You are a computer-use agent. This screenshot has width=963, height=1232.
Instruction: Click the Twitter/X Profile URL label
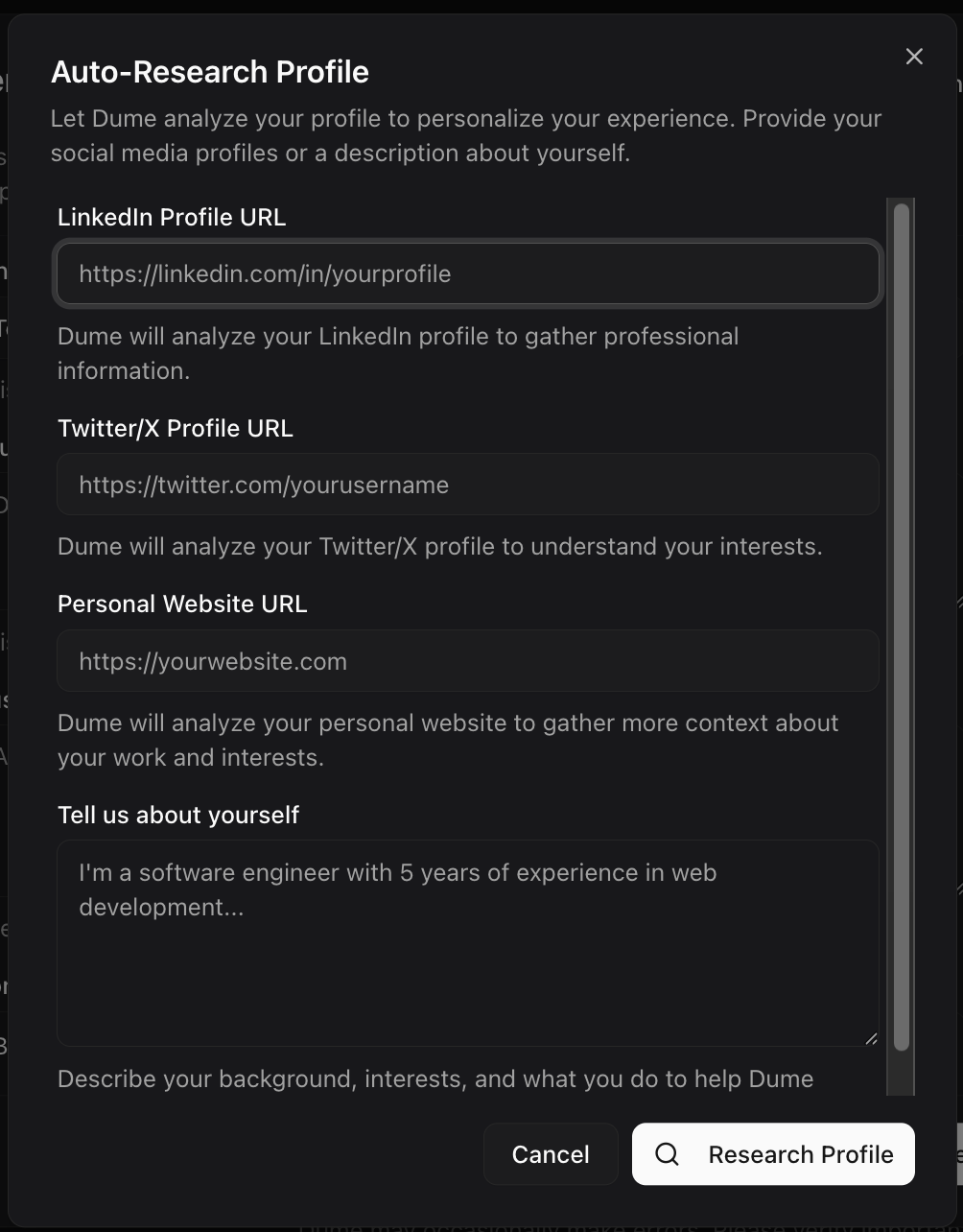click(176, 428)
